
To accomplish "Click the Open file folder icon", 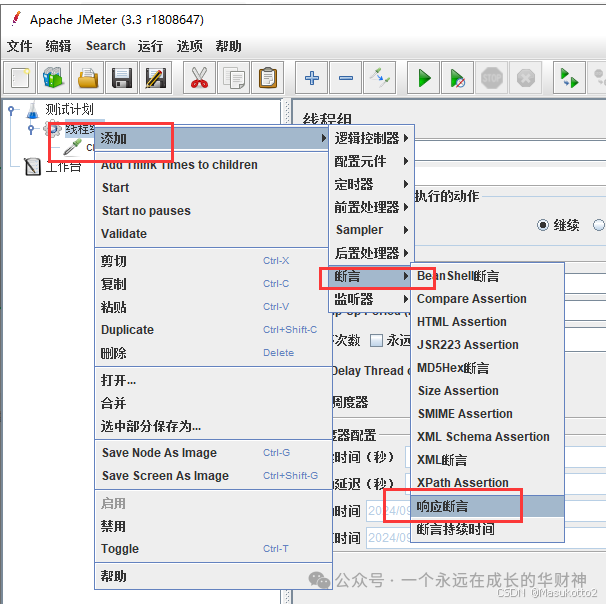I will [x=87, y=77].
